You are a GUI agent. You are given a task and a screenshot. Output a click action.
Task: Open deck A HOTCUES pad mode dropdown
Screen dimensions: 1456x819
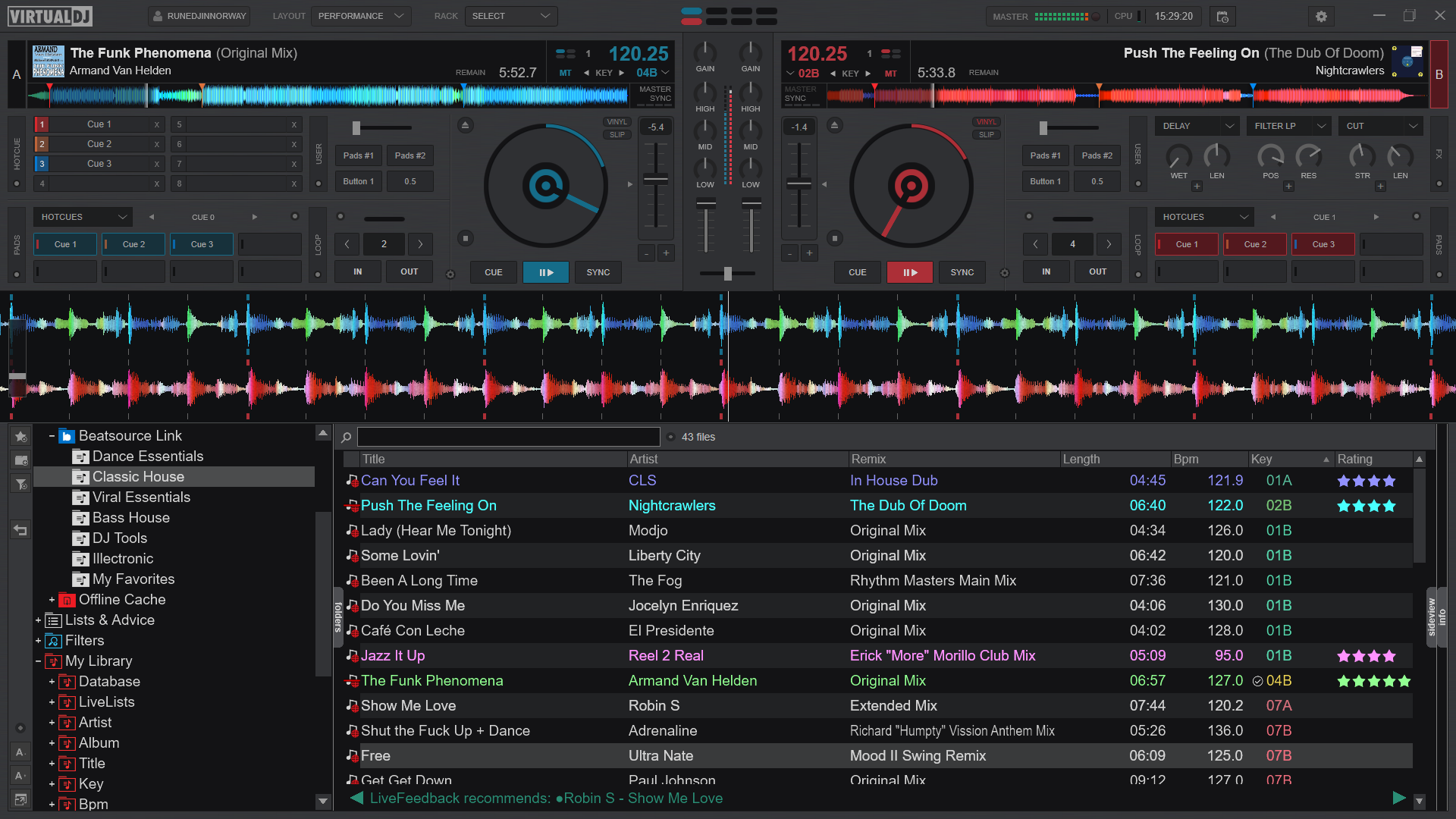[83, 217]
